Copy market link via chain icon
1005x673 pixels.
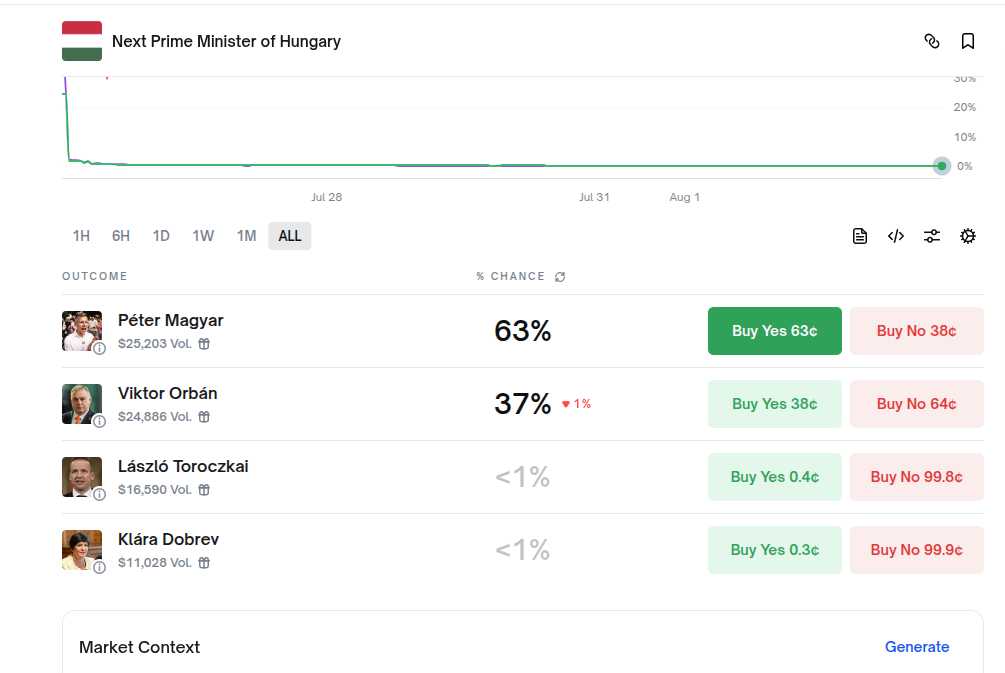931,41
